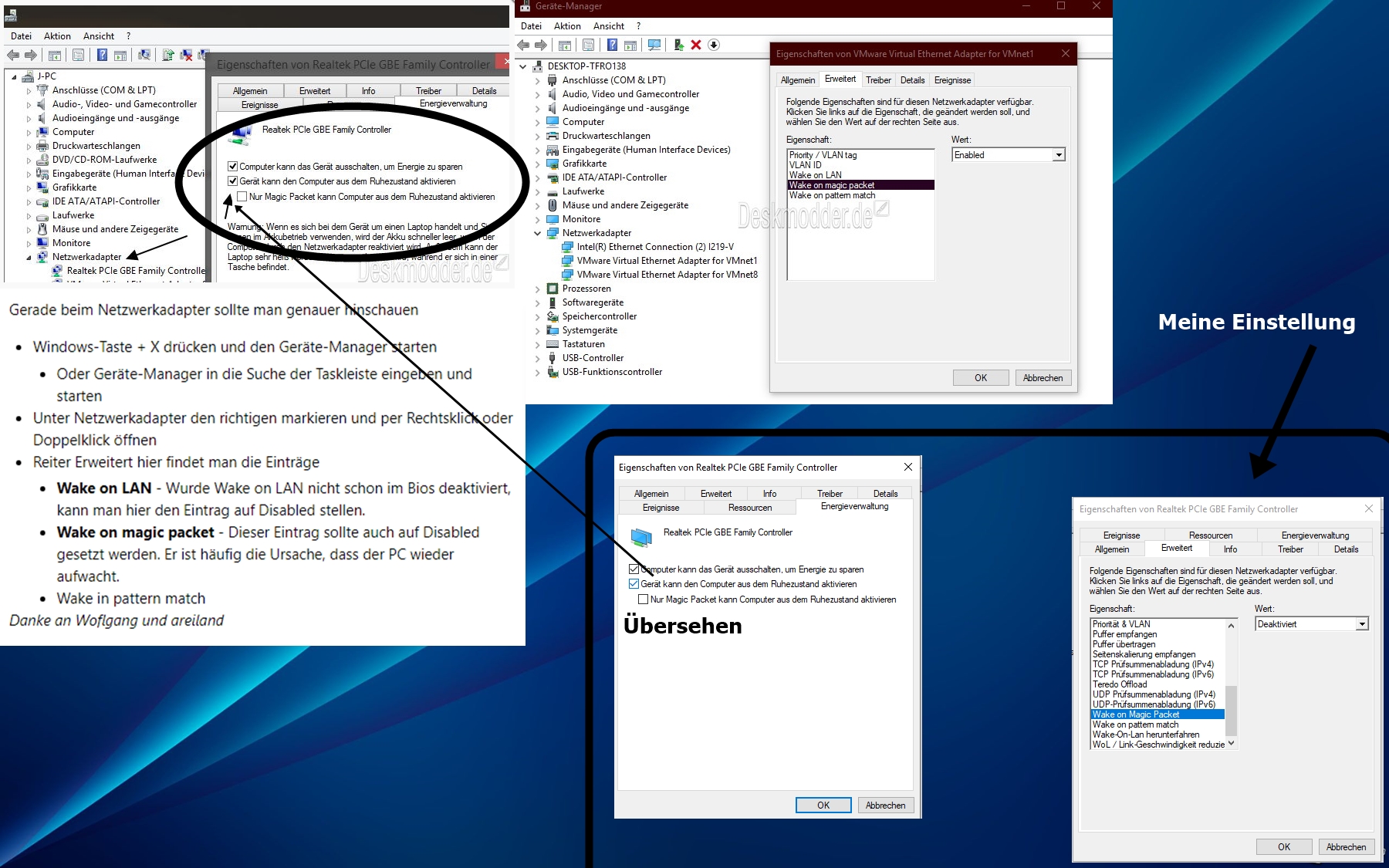This screenshot has height=868, width=1389.
Task: Select 'VMware Virtual Ethernet Adapter for VMnet8' tree item
Action: tap(667, 275)
